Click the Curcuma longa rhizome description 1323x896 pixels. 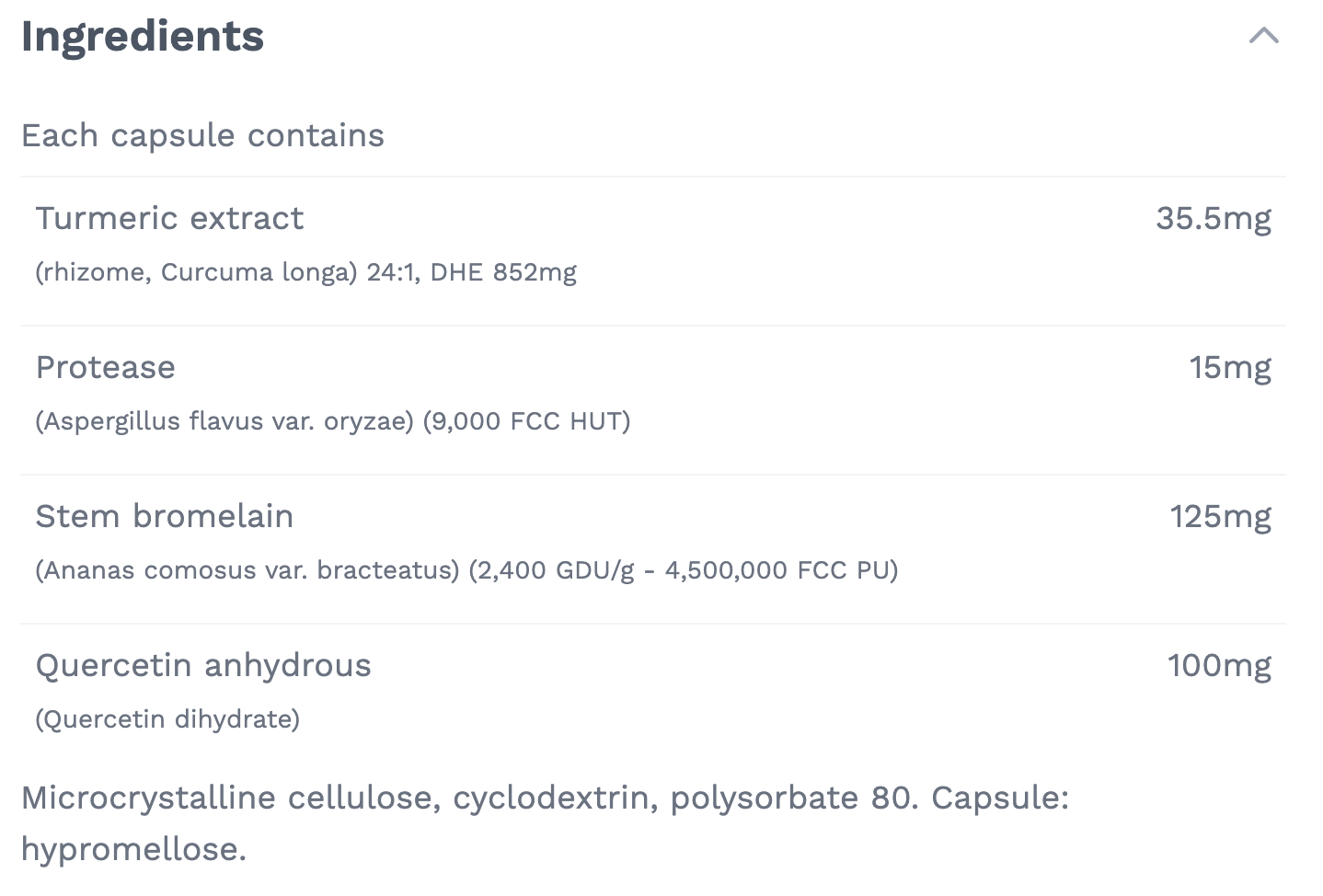pos(305,272)
